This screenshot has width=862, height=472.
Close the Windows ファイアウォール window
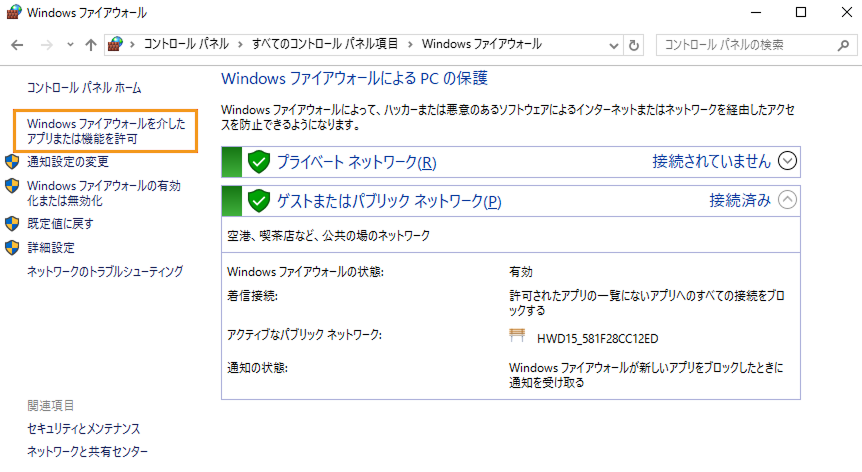click(x=847, y=12)
